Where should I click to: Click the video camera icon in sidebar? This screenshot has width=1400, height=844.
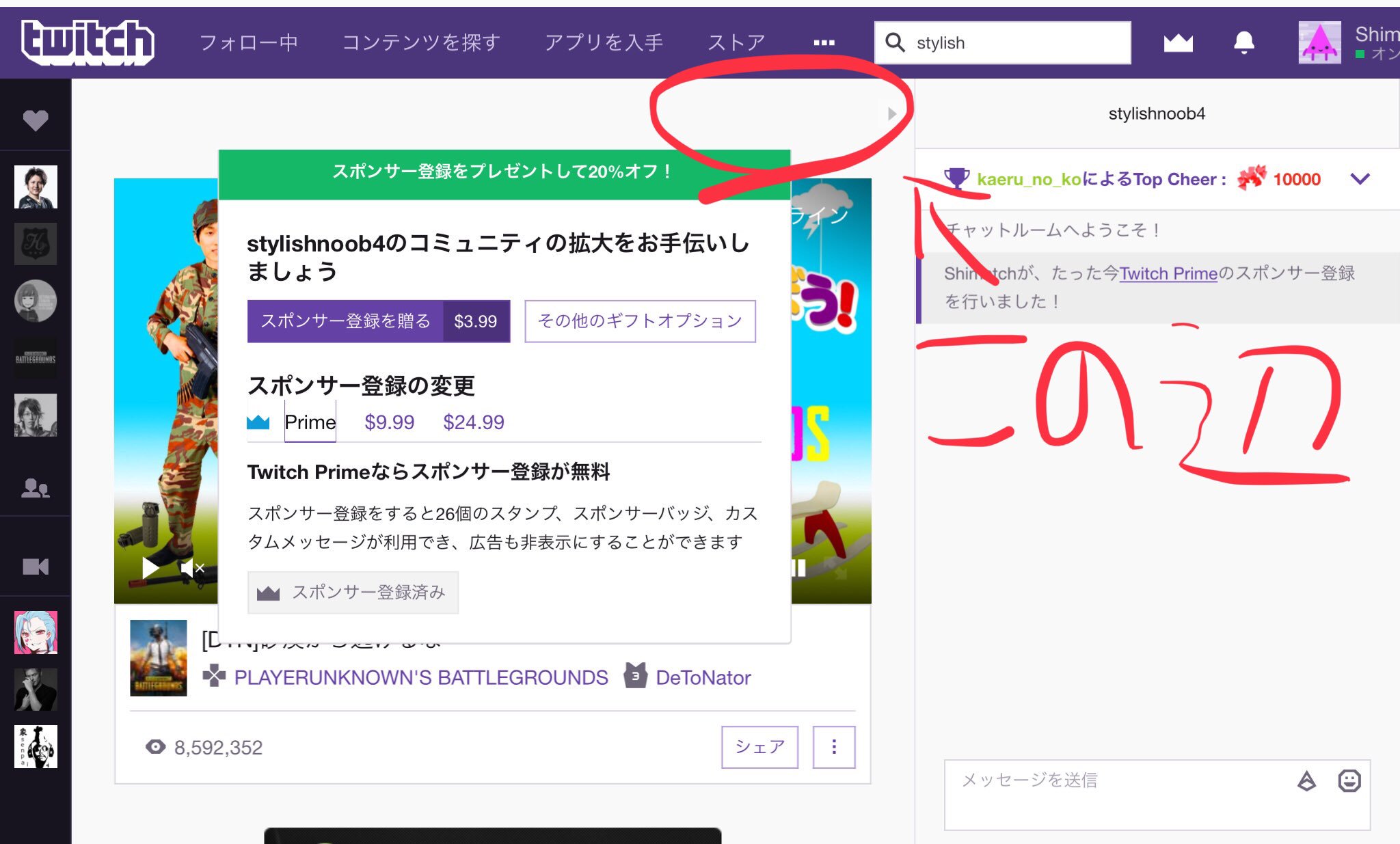click(x=36, y=567)
